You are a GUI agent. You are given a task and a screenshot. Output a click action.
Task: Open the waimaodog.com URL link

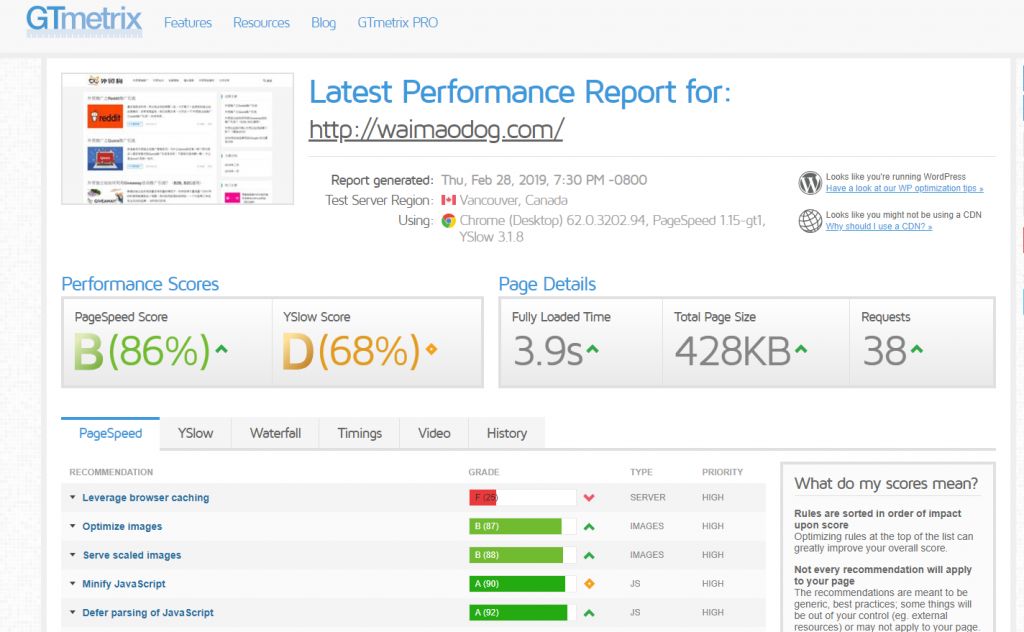[x=436, y=130]
